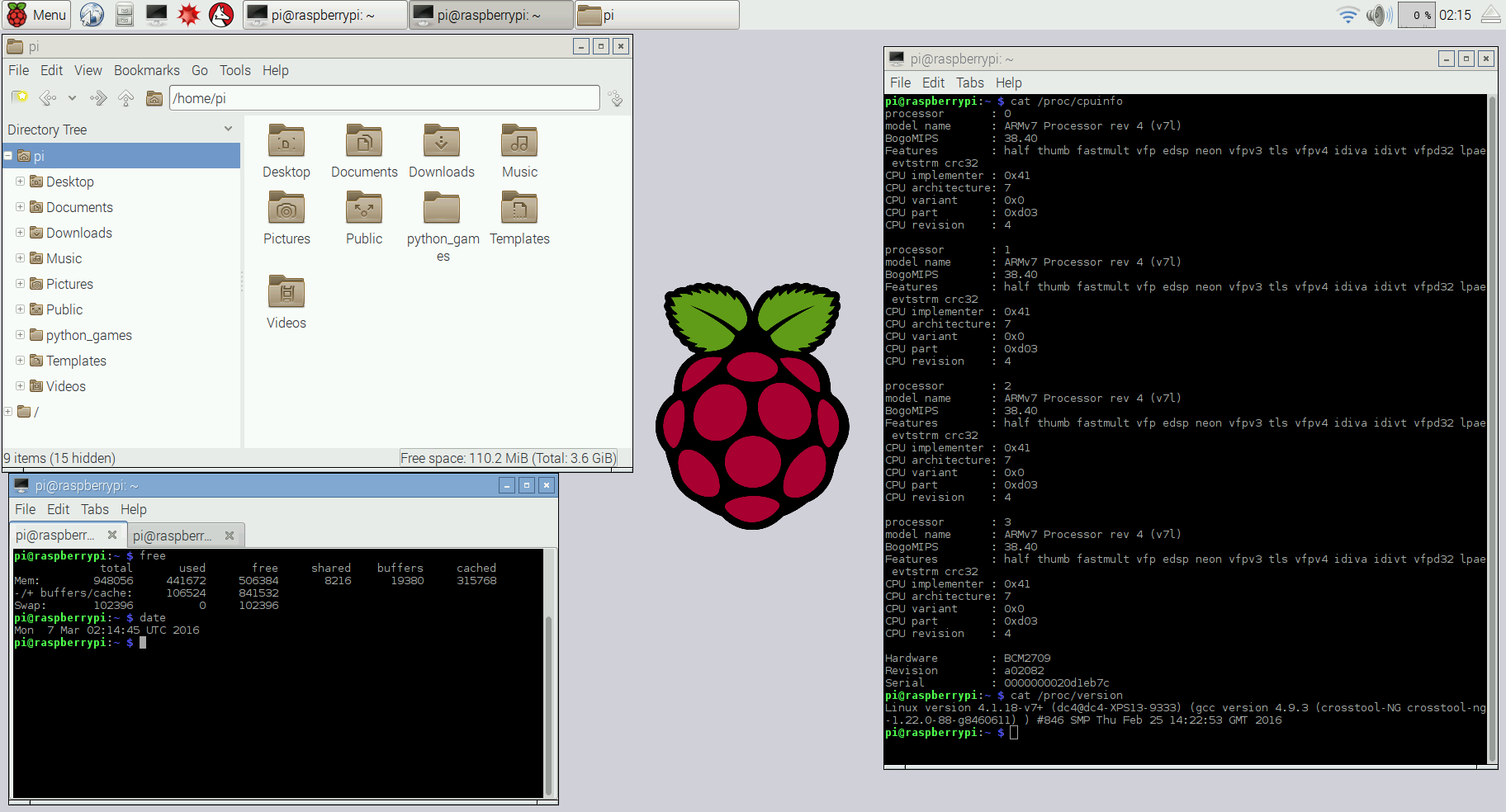Switch to first pi@raspberrypi taskbar window
The image size is (1506, 812).
point(324,15)
